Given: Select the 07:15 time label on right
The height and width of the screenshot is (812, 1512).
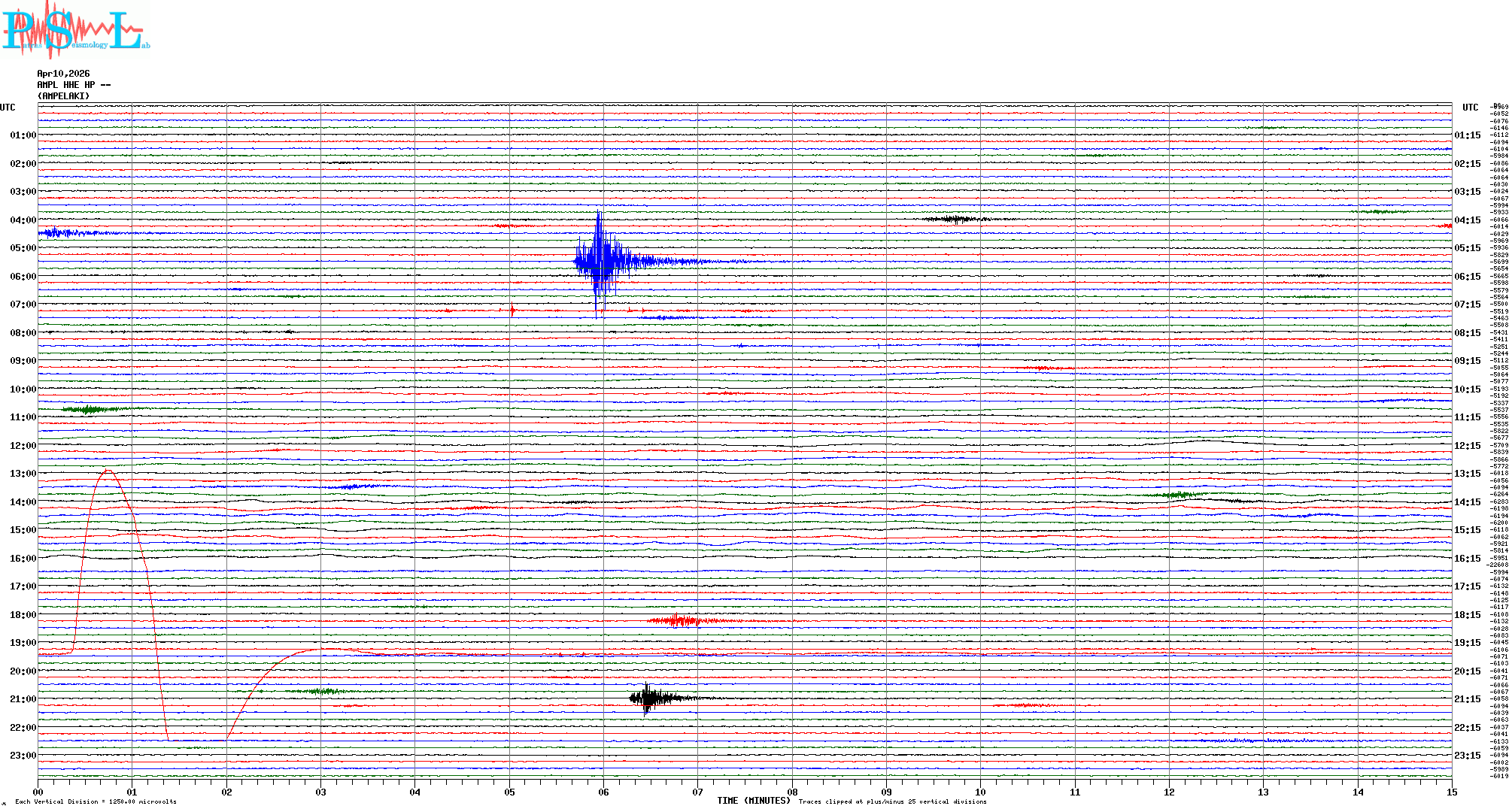Looking at the screenshot, I should [x=1467, y=304].
